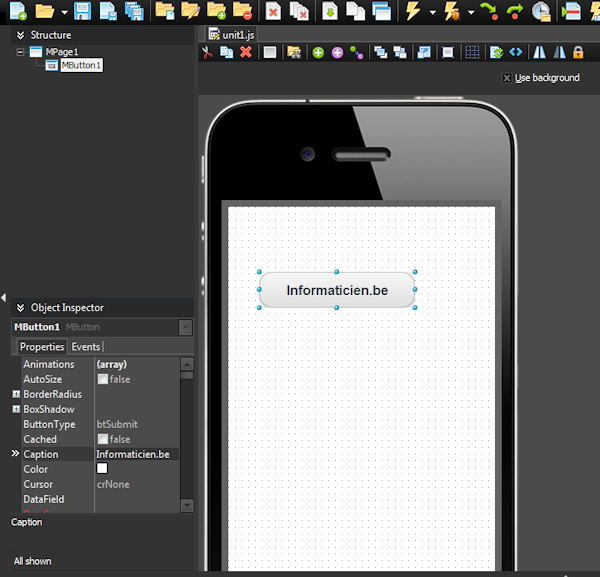The height and width of the screenshot is (577, 600).
Task: Click the green redo arrow icon
Action: tap(515, 12)
